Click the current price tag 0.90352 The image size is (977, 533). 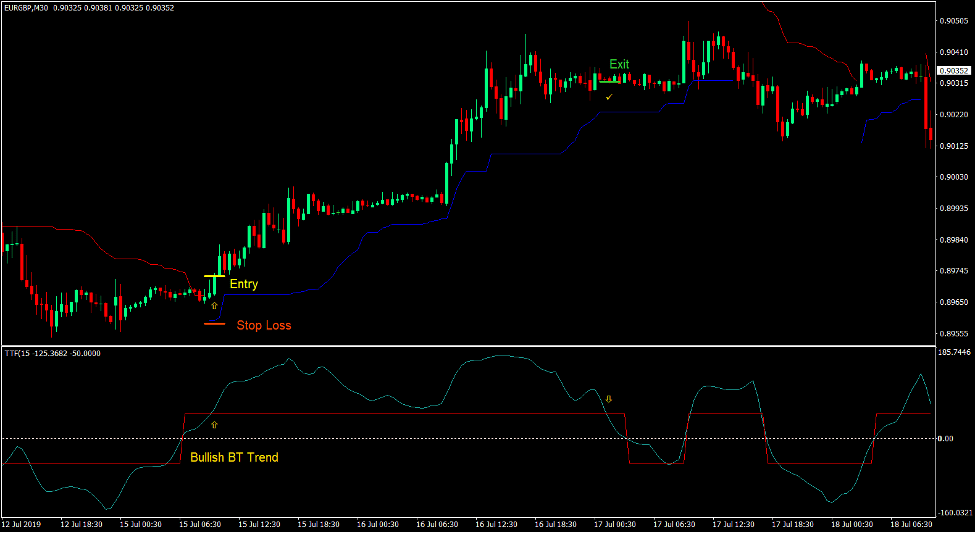pyautogui.click(x=955, y=70)
